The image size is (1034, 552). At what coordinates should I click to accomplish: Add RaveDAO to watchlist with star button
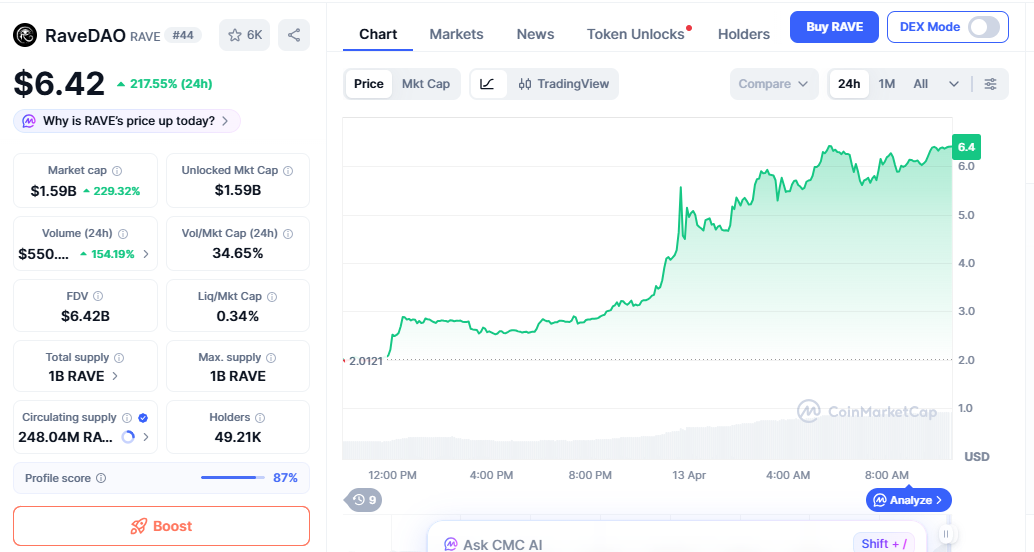tap(245, 35)
